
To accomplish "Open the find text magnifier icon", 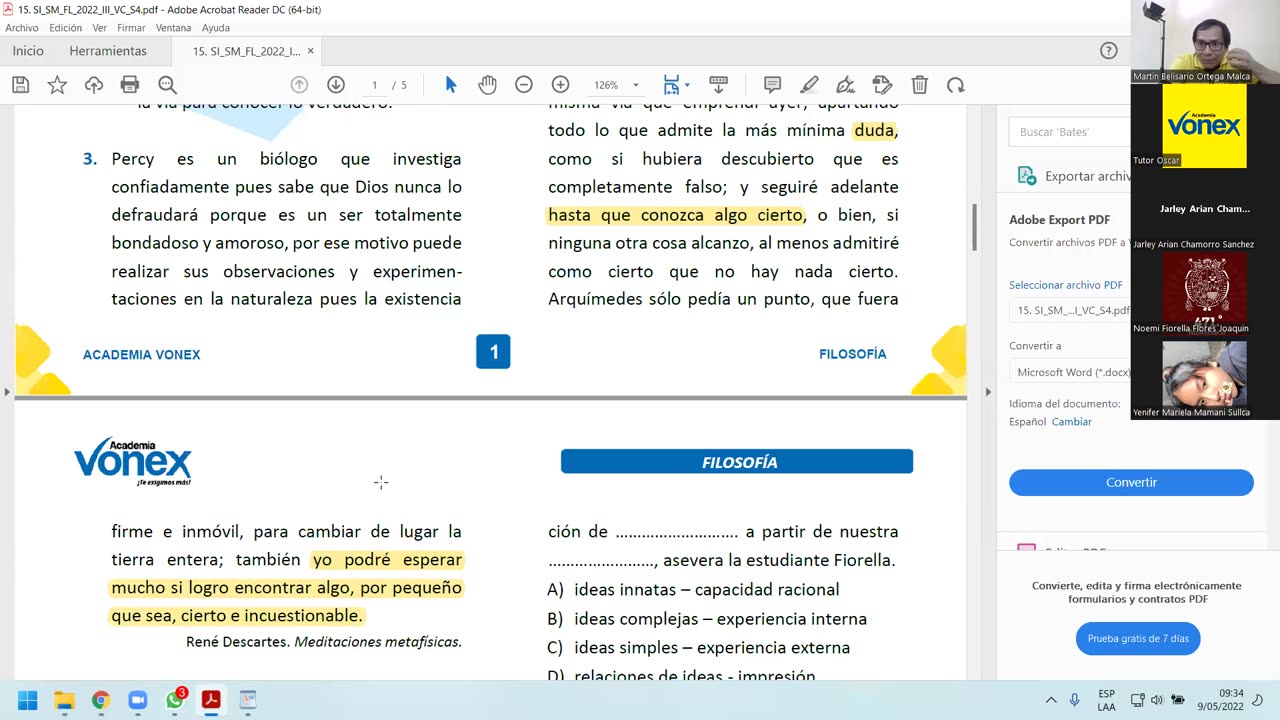I will point(167,85).
